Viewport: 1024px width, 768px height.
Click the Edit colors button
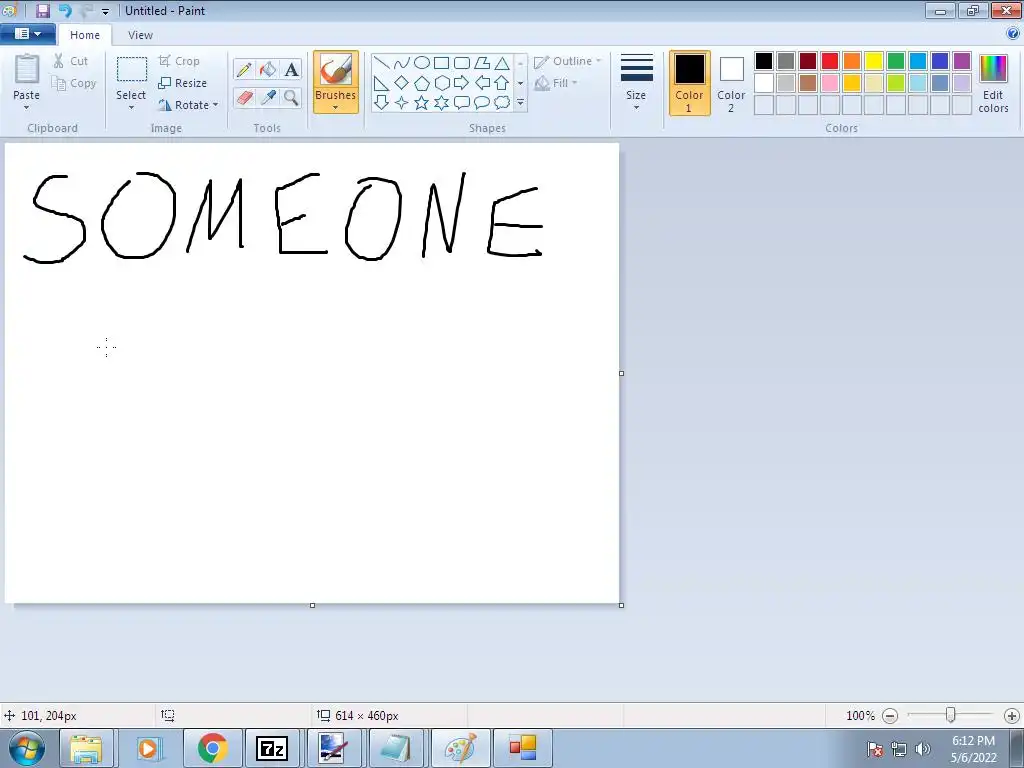pyautogui.click(x=993, y=84)
